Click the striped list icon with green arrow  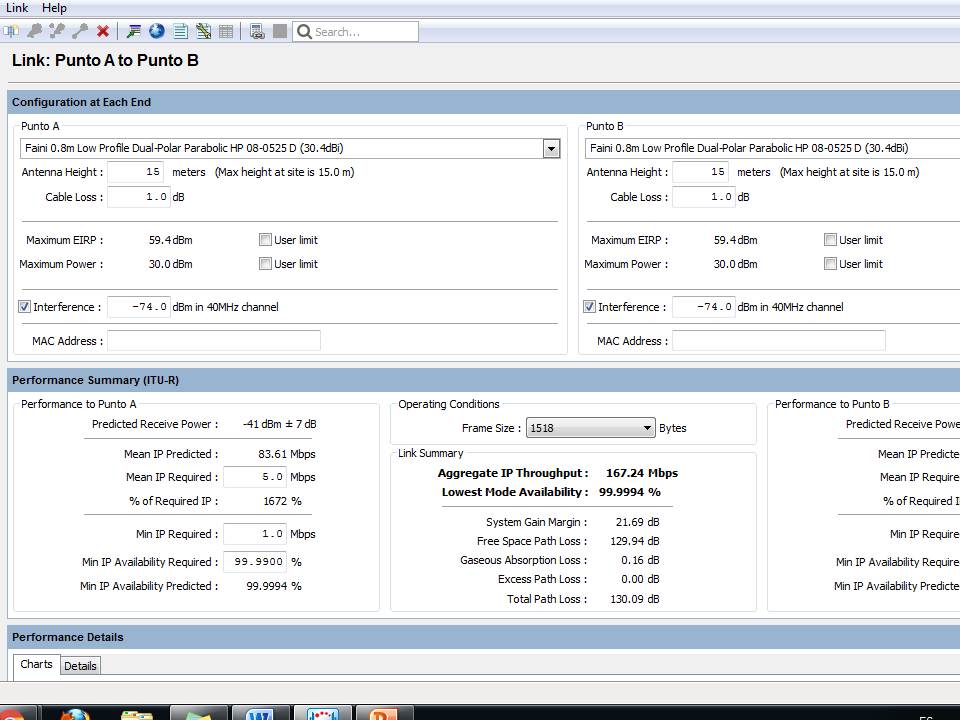click(133, 31)
